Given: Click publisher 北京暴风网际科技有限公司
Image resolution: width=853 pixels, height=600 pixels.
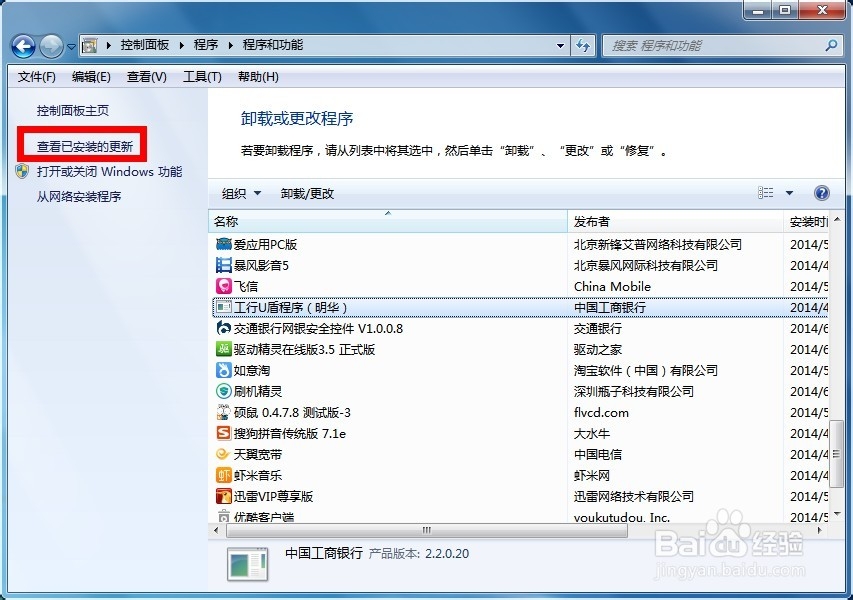Looking at the screenshot, I should 646,265.
